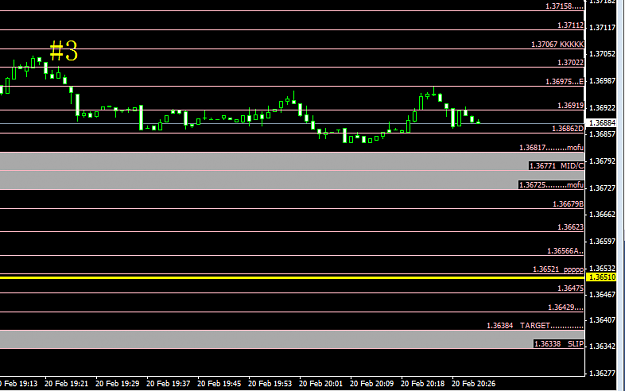
Task: Click the 20 Feb 19:37 time label
Action: click(168, 383)
